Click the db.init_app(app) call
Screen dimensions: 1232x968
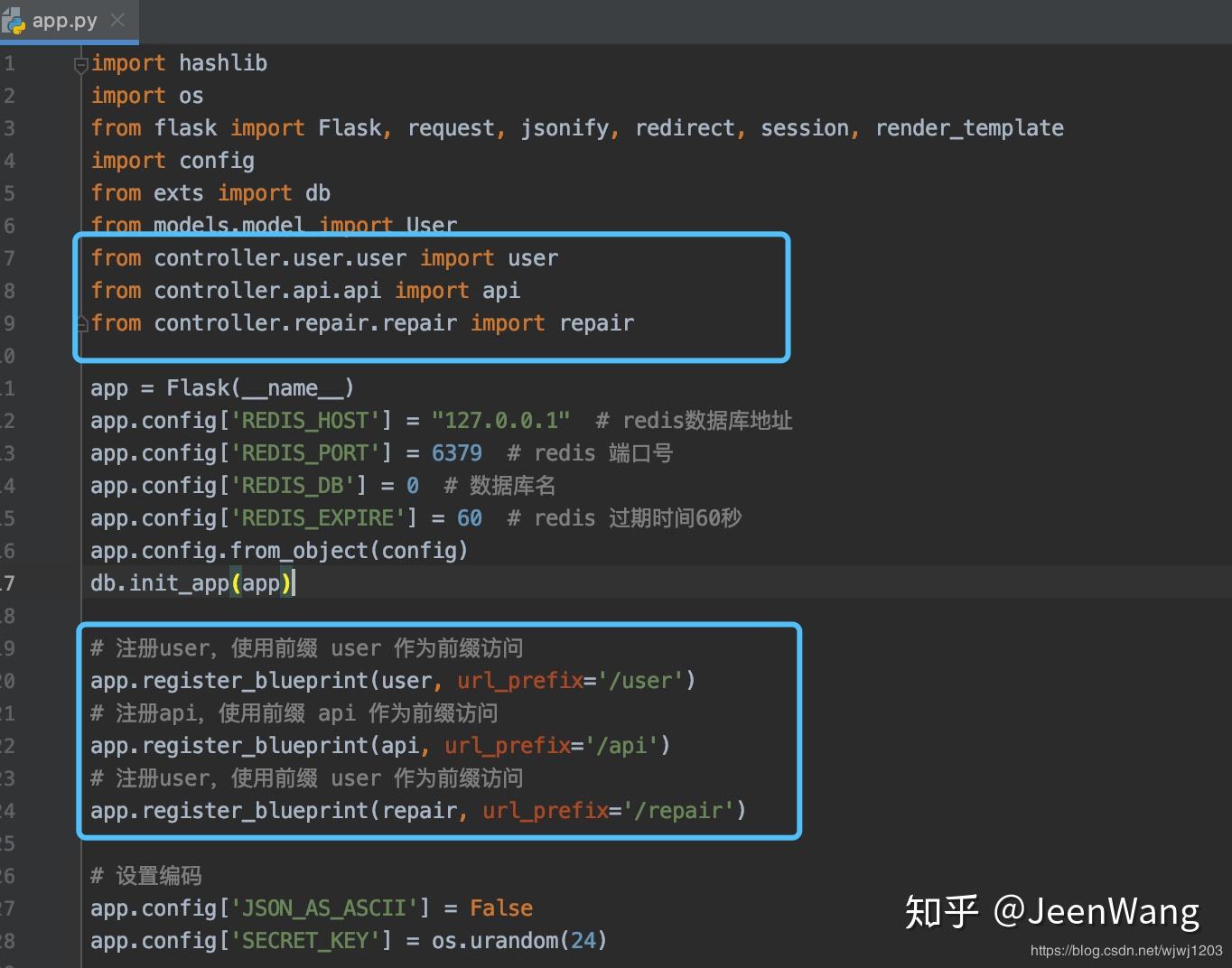tap(188, 582)
